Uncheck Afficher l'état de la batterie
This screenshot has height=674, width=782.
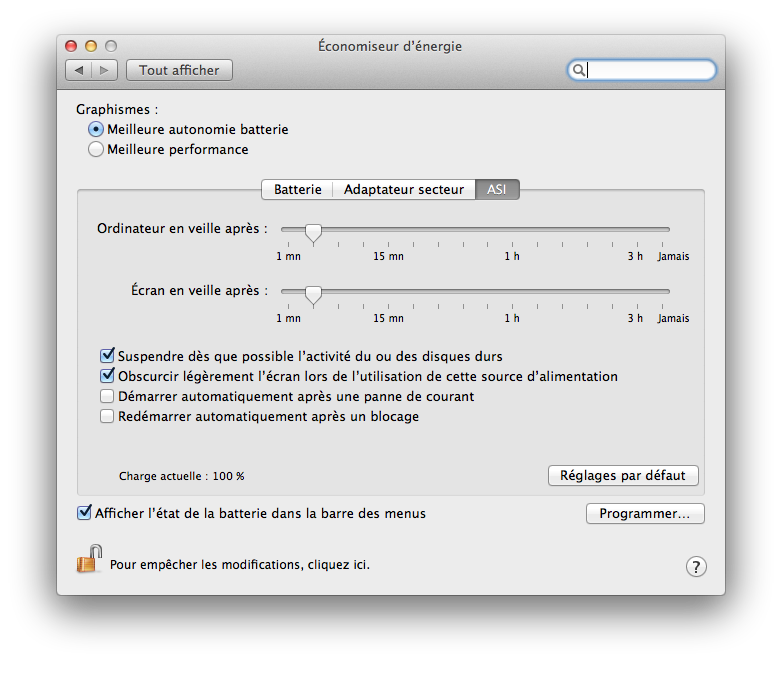(x=84, y=513)
